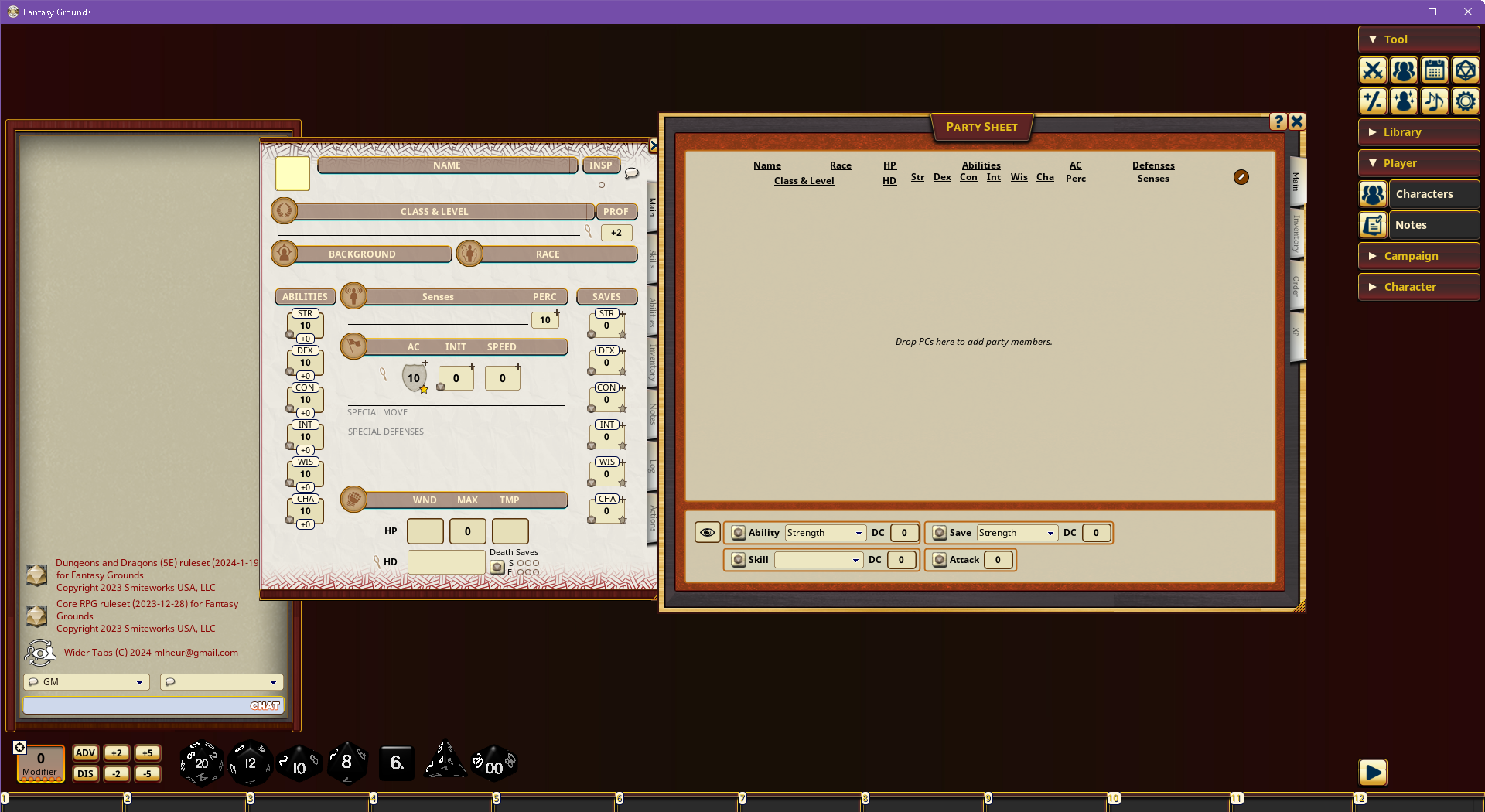
Task: Expand the Library sidebar section
Action: click(x=1418, y=132)
